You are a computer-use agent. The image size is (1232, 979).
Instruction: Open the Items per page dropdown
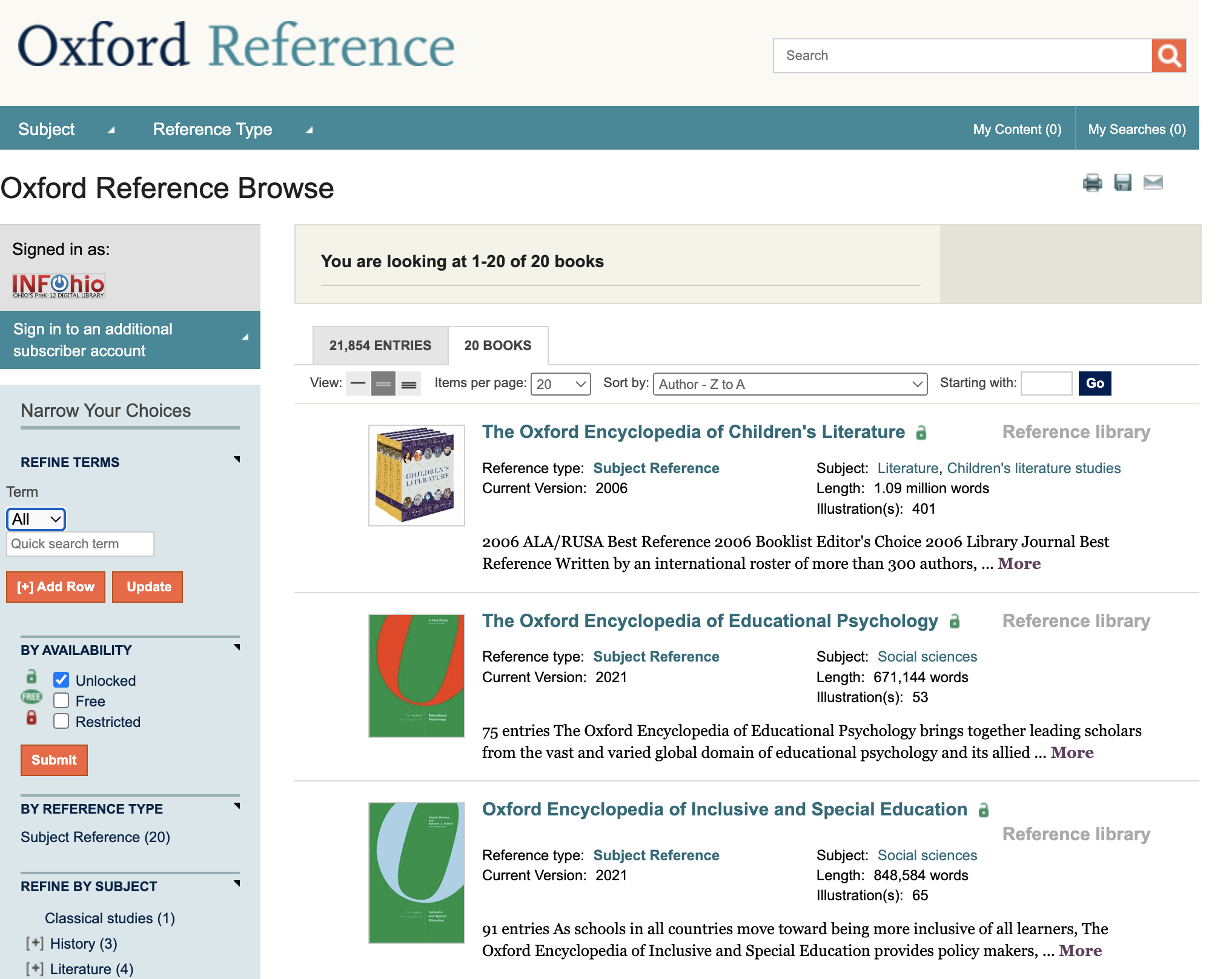click(x=561, y=384)
